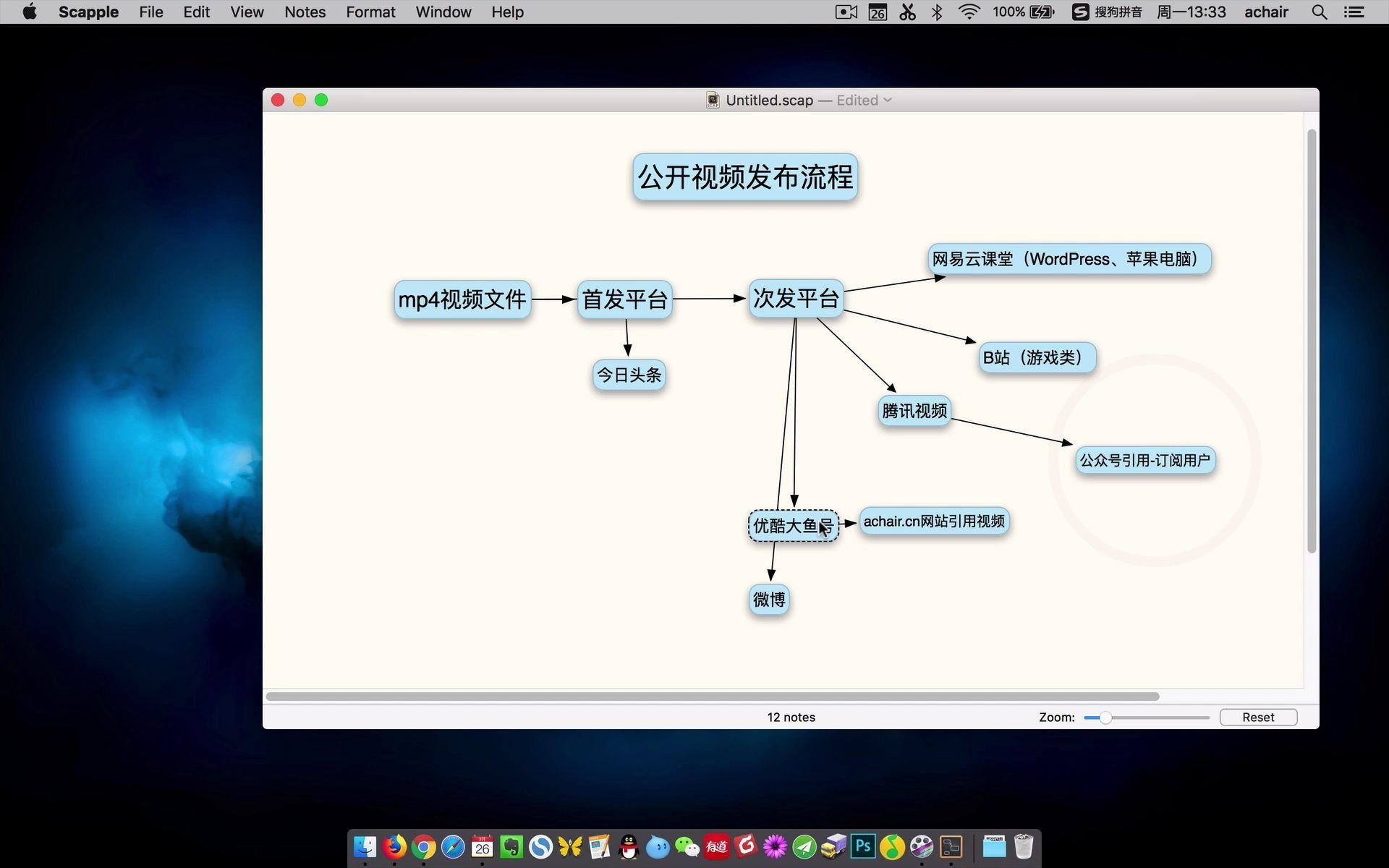The width and height of the screenshot is (1389, 868).
Task: Open the achair user menu
Action: (x=1266, y=12)
